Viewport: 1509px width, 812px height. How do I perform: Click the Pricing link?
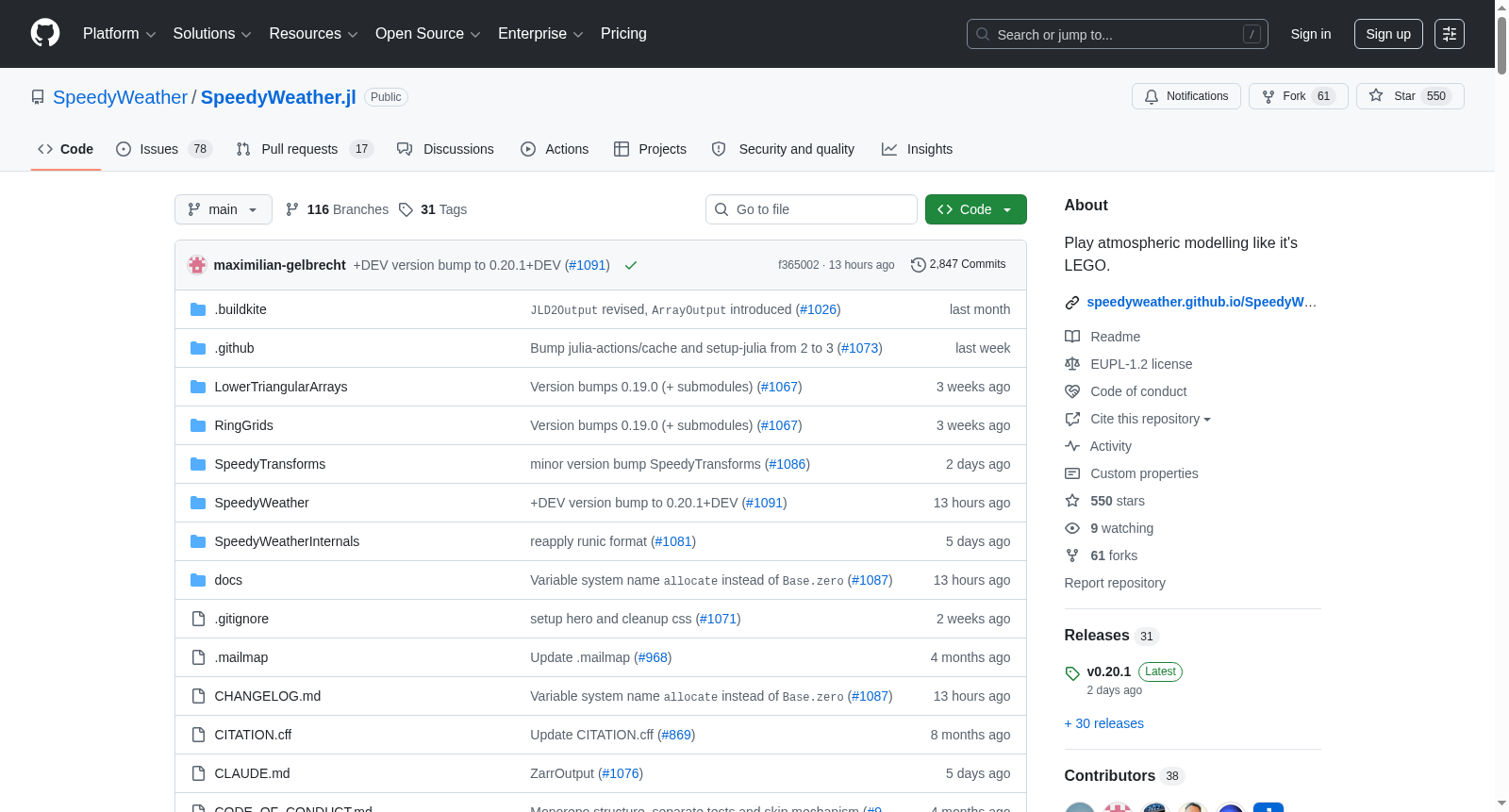(x=623, y=34)
